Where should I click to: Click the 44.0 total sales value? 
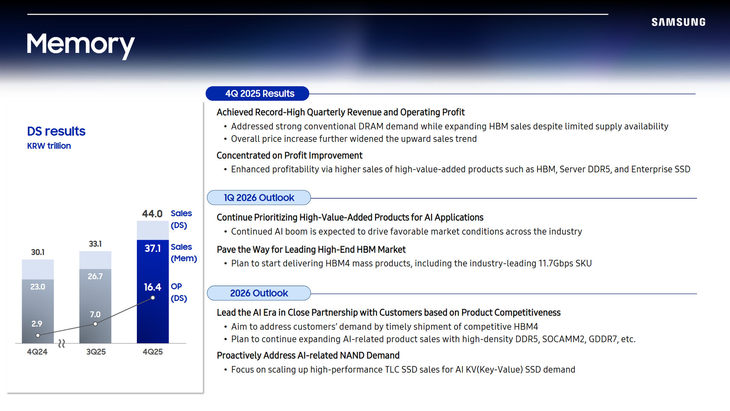[151, 215]
